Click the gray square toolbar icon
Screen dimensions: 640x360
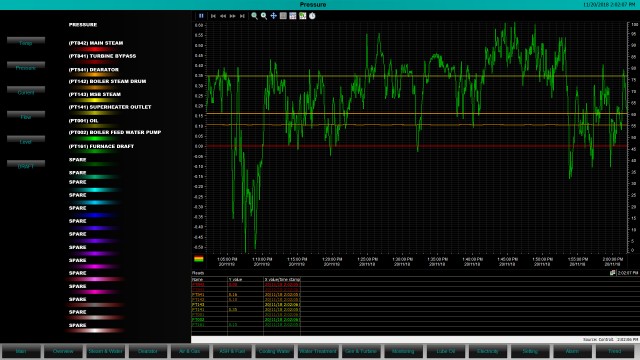(x=283, y=16)
